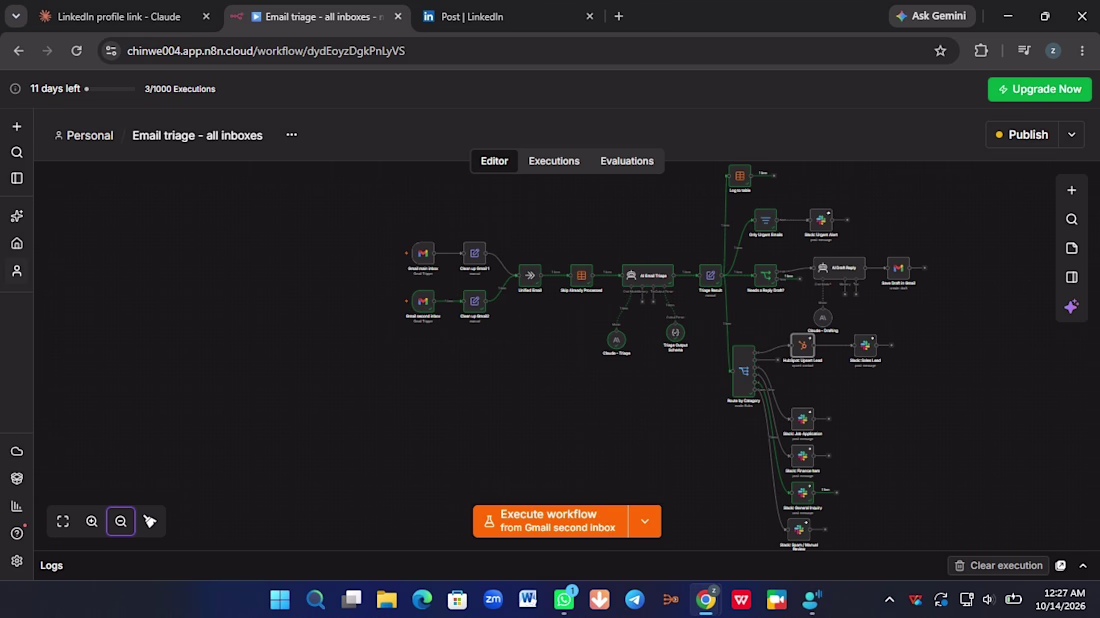Select the Unified Email merge node

pyautogui.click(x=530, y=275)
